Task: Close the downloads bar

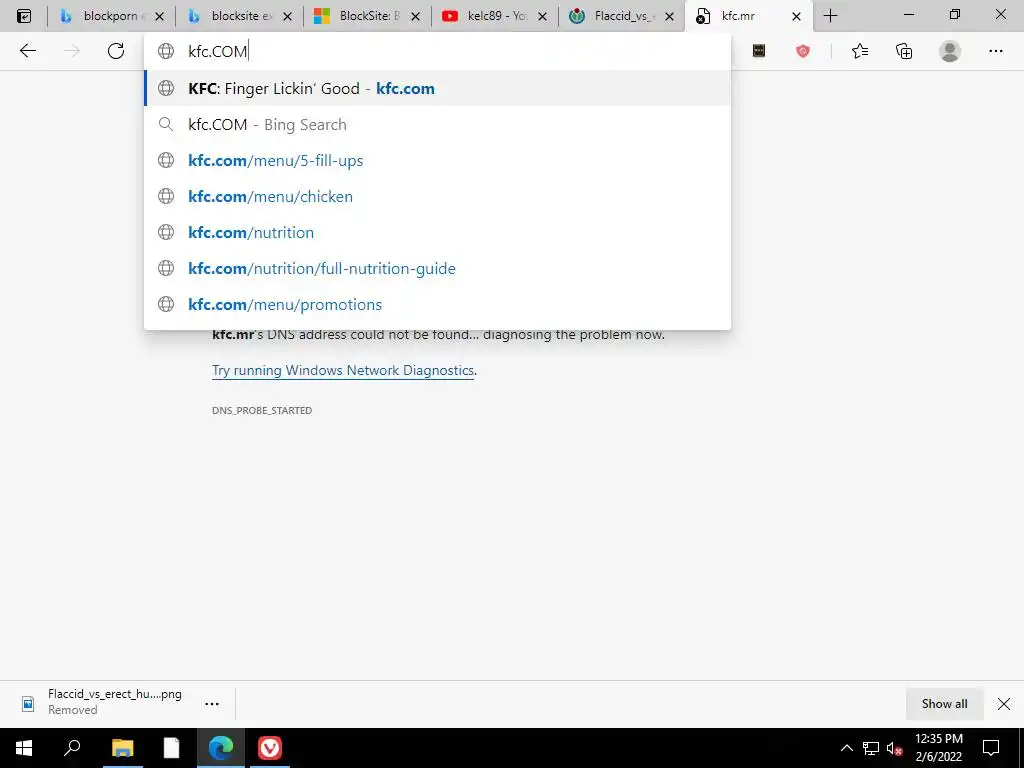Action: point(1004,703)
